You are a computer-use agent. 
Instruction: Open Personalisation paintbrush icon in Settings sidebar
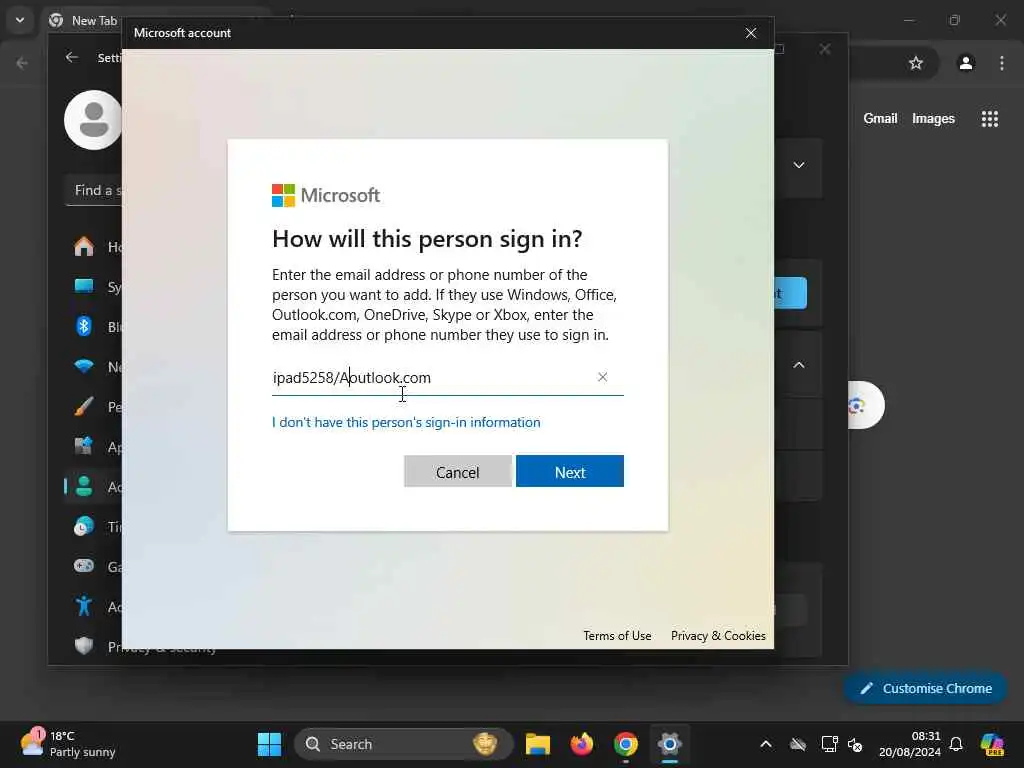coord(84,406)
